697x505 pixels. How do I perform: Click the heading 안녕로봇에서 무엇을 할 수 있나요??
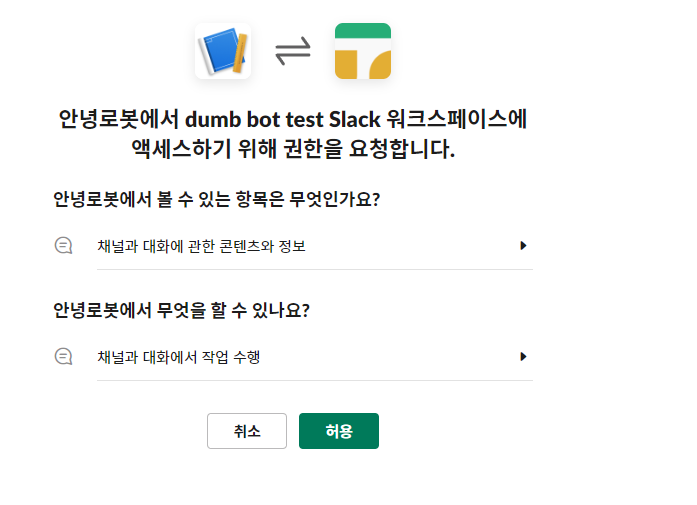(x=181, y=310)
